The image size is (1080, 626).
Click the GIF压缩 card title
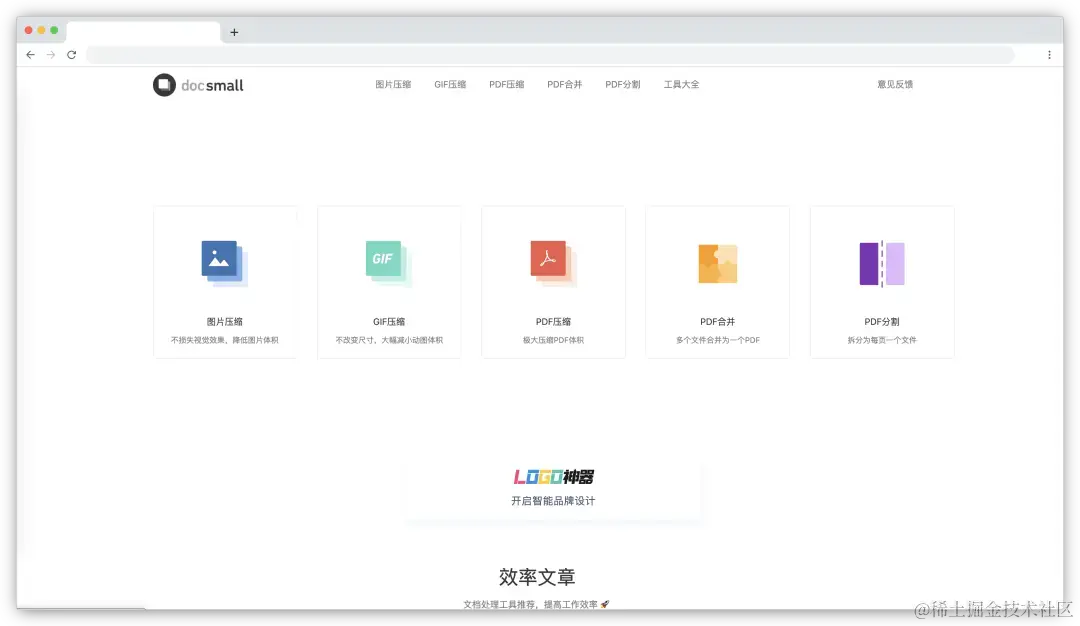pyautogui.click(x=388, y=322)
